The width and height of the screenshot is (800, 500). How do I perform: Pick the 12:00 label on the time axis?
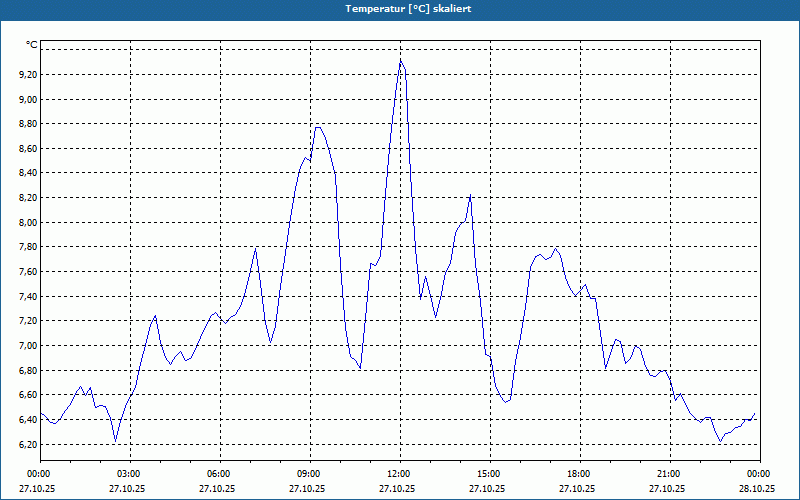[398, 474]
